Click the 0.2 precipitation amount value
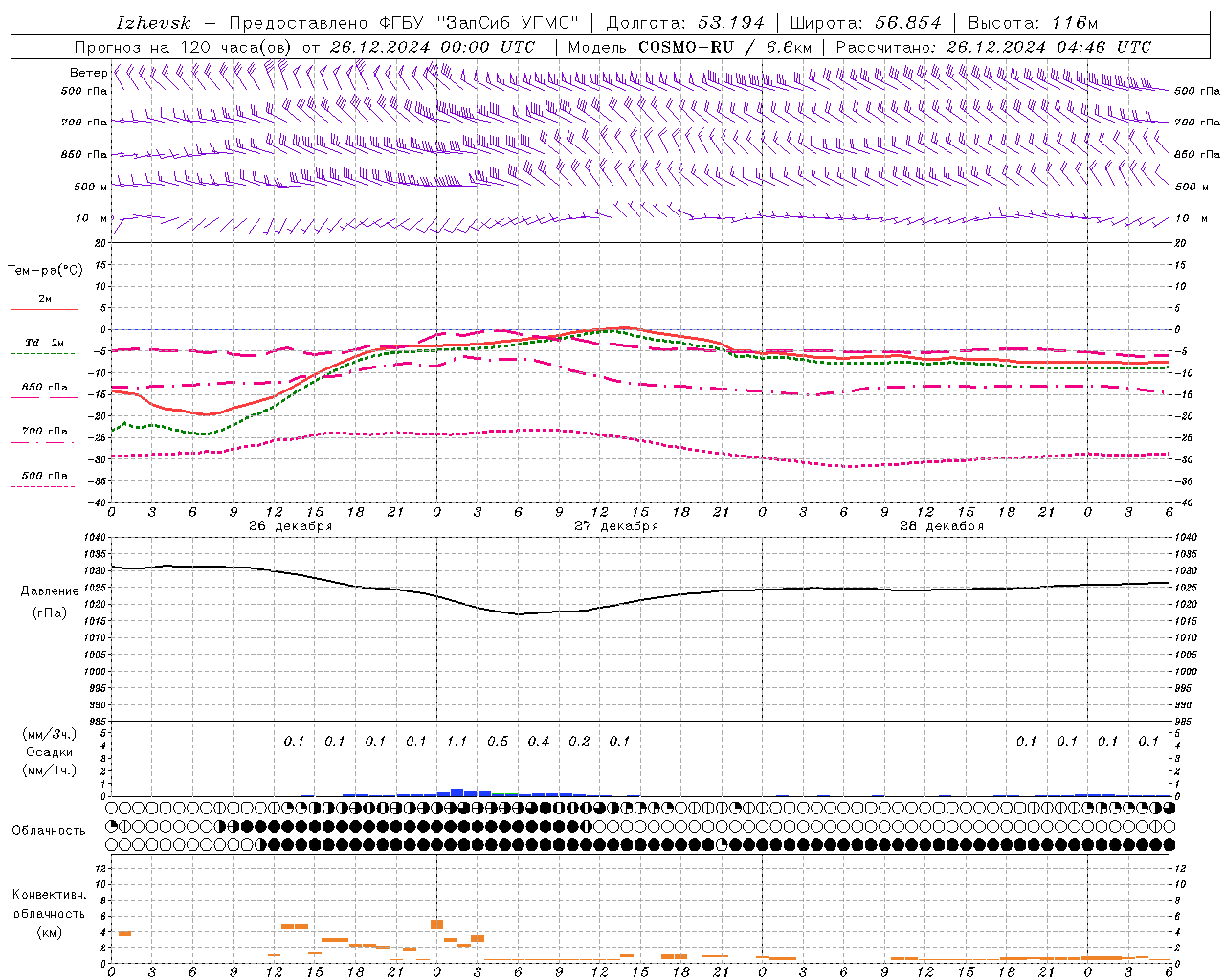 click(x=579, y=741)
